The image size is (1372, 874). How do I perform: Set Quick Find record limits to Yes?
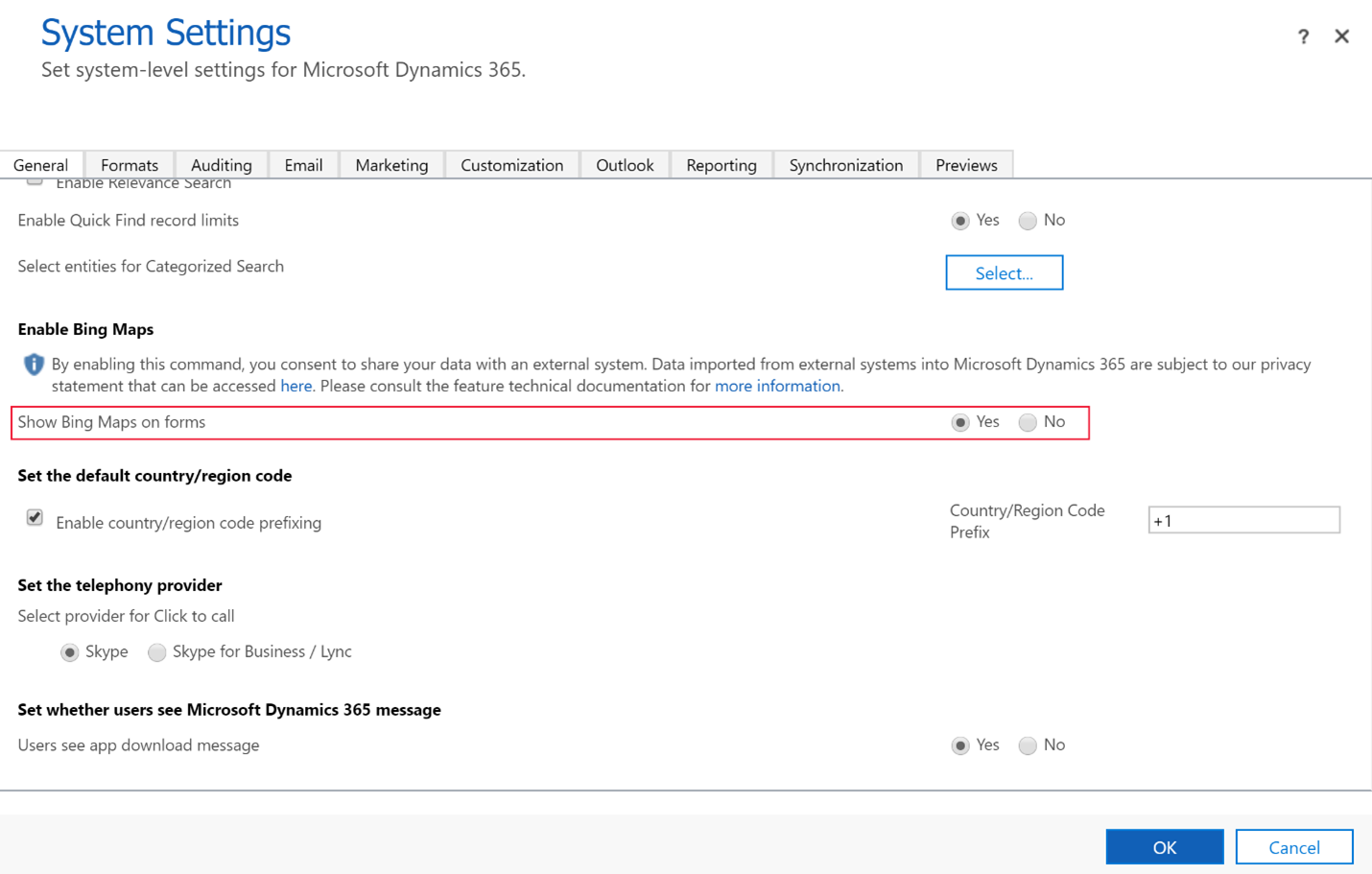coord(960,221)
